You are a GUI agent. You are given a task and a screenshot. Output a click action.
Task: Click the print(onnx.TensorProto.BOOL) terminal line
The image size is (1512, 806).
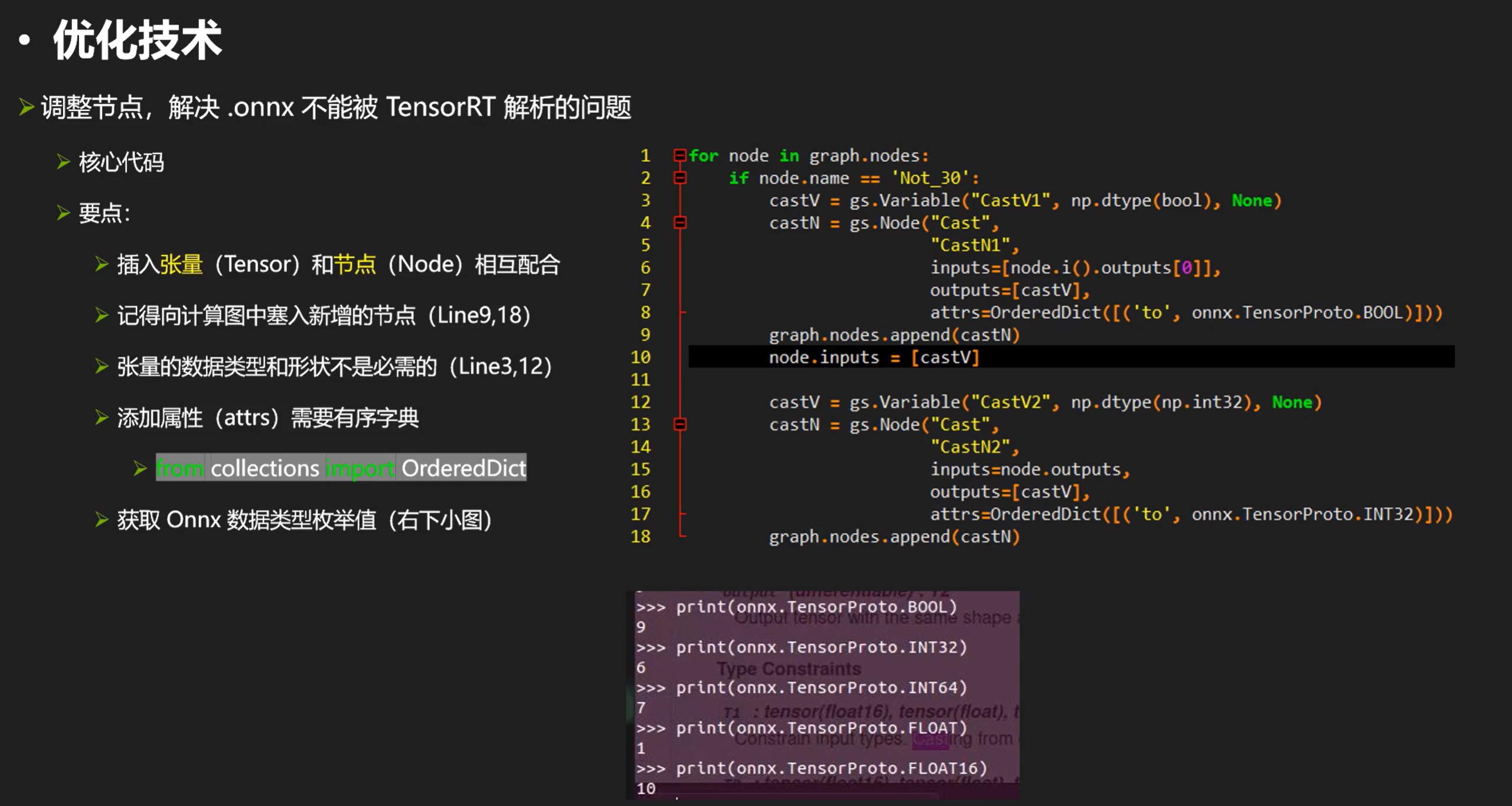(x=816, y=607)
